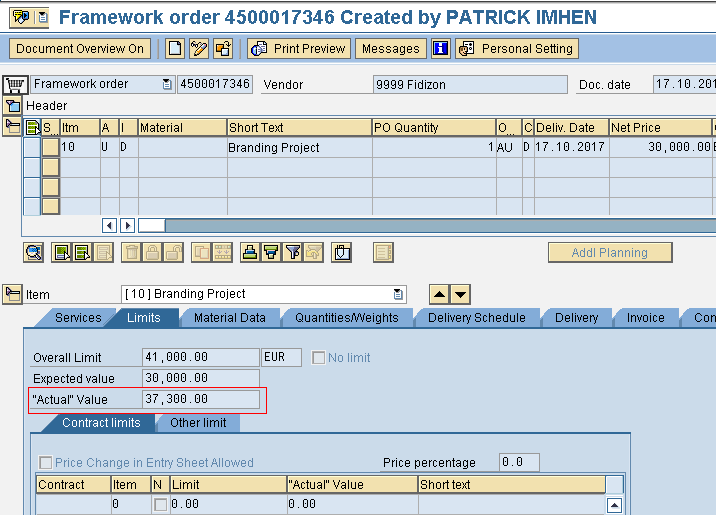Switch to the Delivery Schedule tab

(x=477, y=318)
